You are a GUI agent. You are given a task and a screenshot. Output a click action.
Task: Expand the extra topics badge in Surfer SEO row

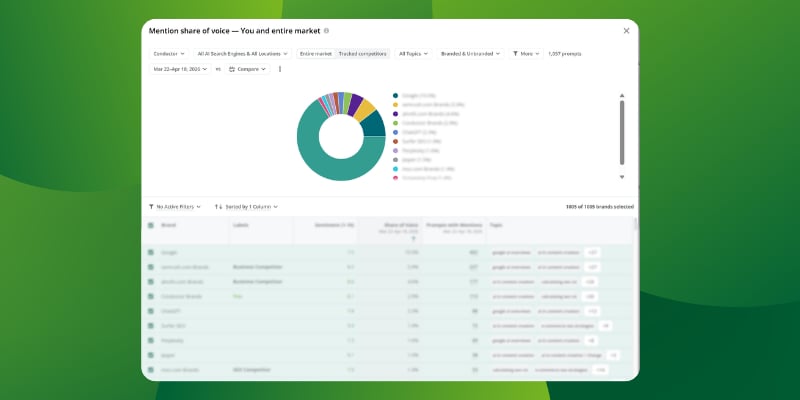[x=605, y=326]
